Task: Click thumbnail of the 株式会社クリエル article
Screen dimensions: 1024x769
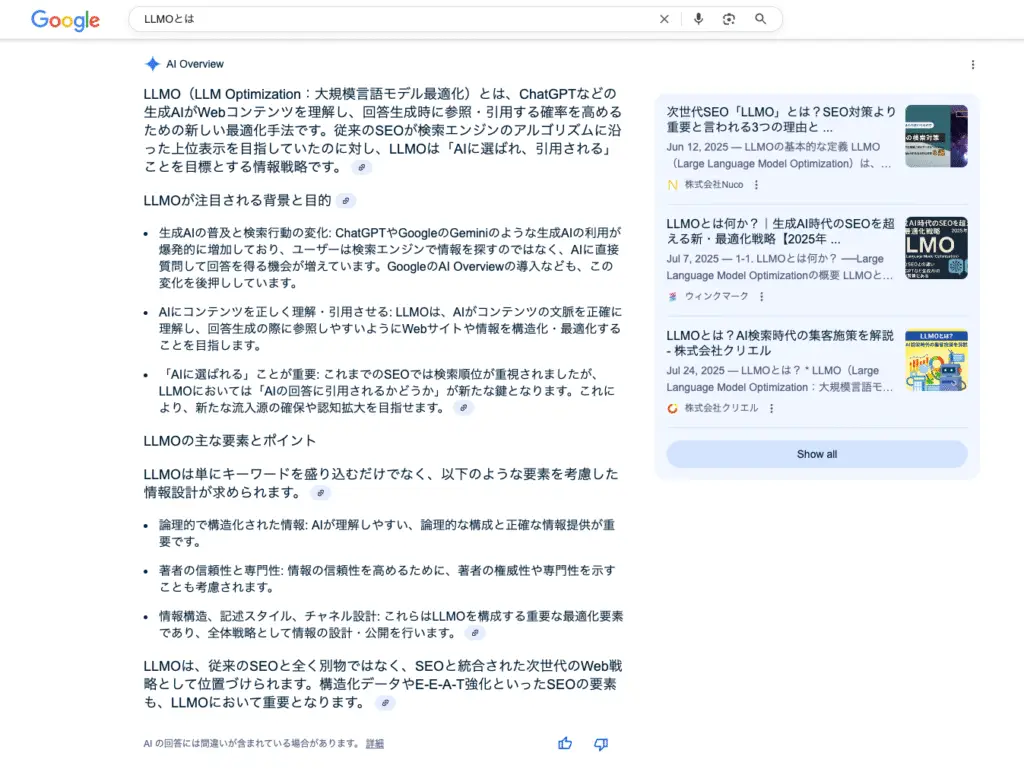Action: pos(936,360)
